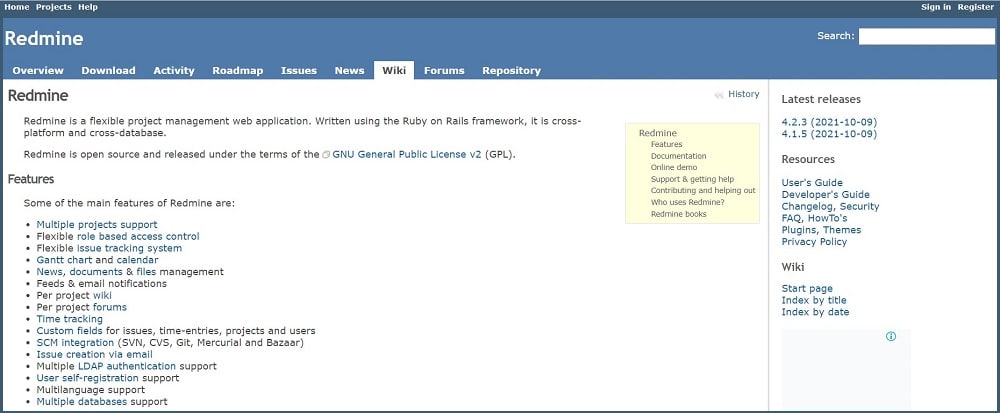Click Redmine at top of contents box
The width and height of the screenshot is (1000, 413).
pos(658,133)
